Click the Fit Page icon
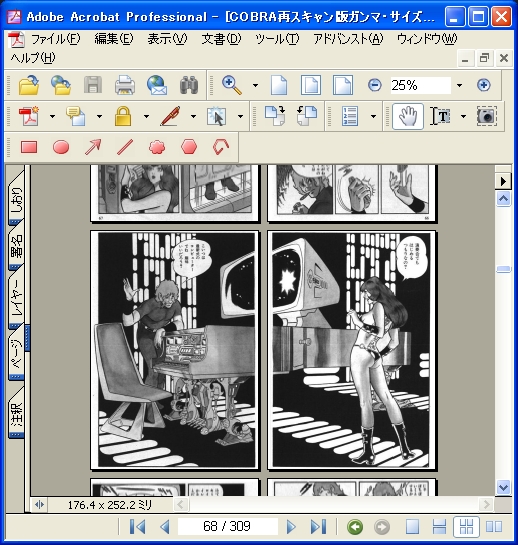Screen dimensions: 518x545 tap(311, 85)
